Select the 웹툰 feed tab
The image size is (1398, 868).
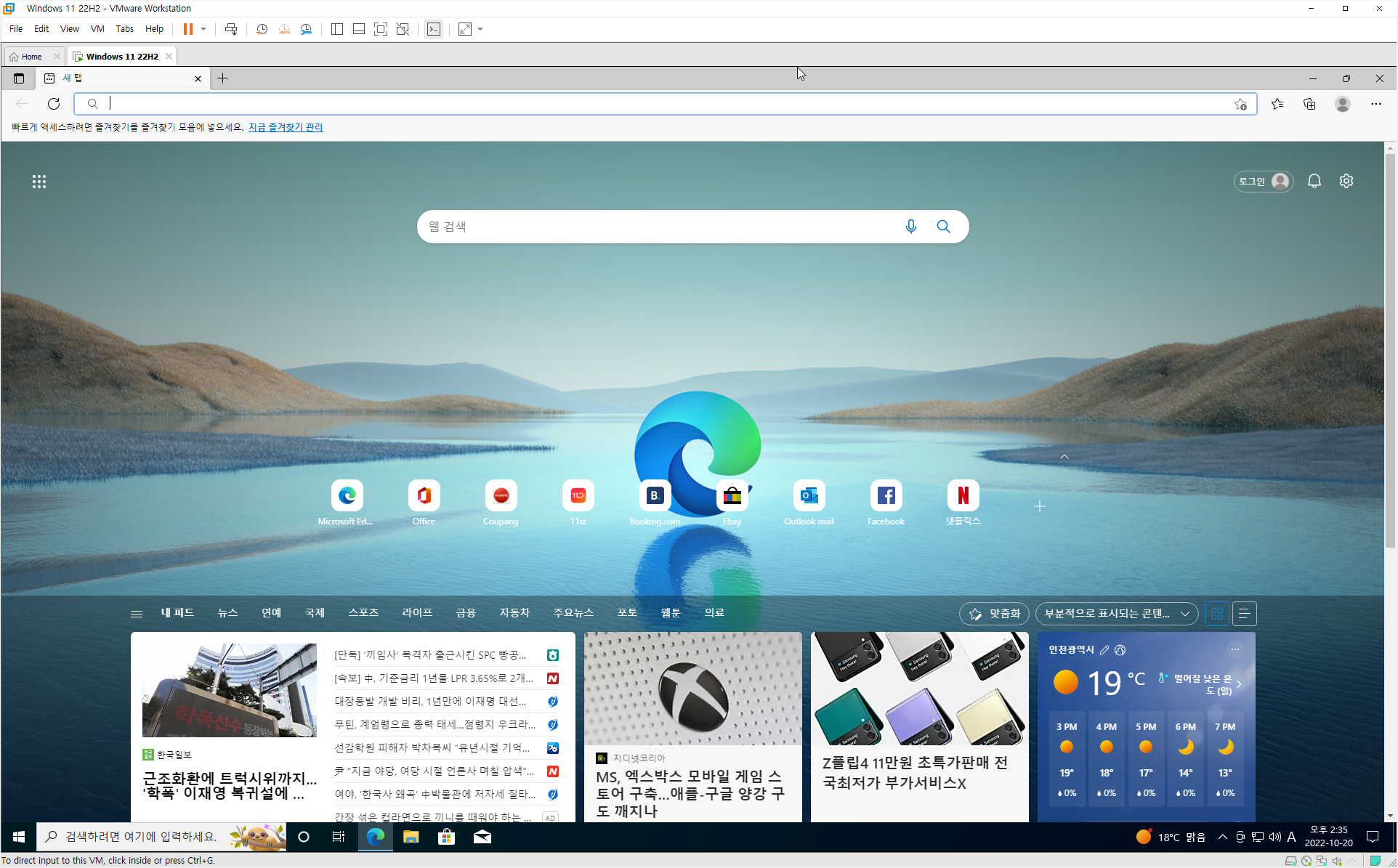(x=671, y=613)
